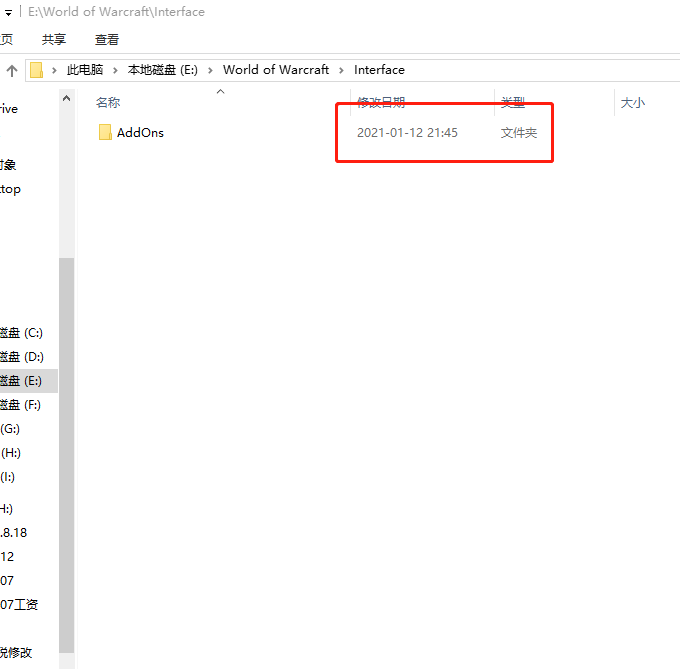Navigate to World of Warcraft breadcrumb

tap(276, 70)
